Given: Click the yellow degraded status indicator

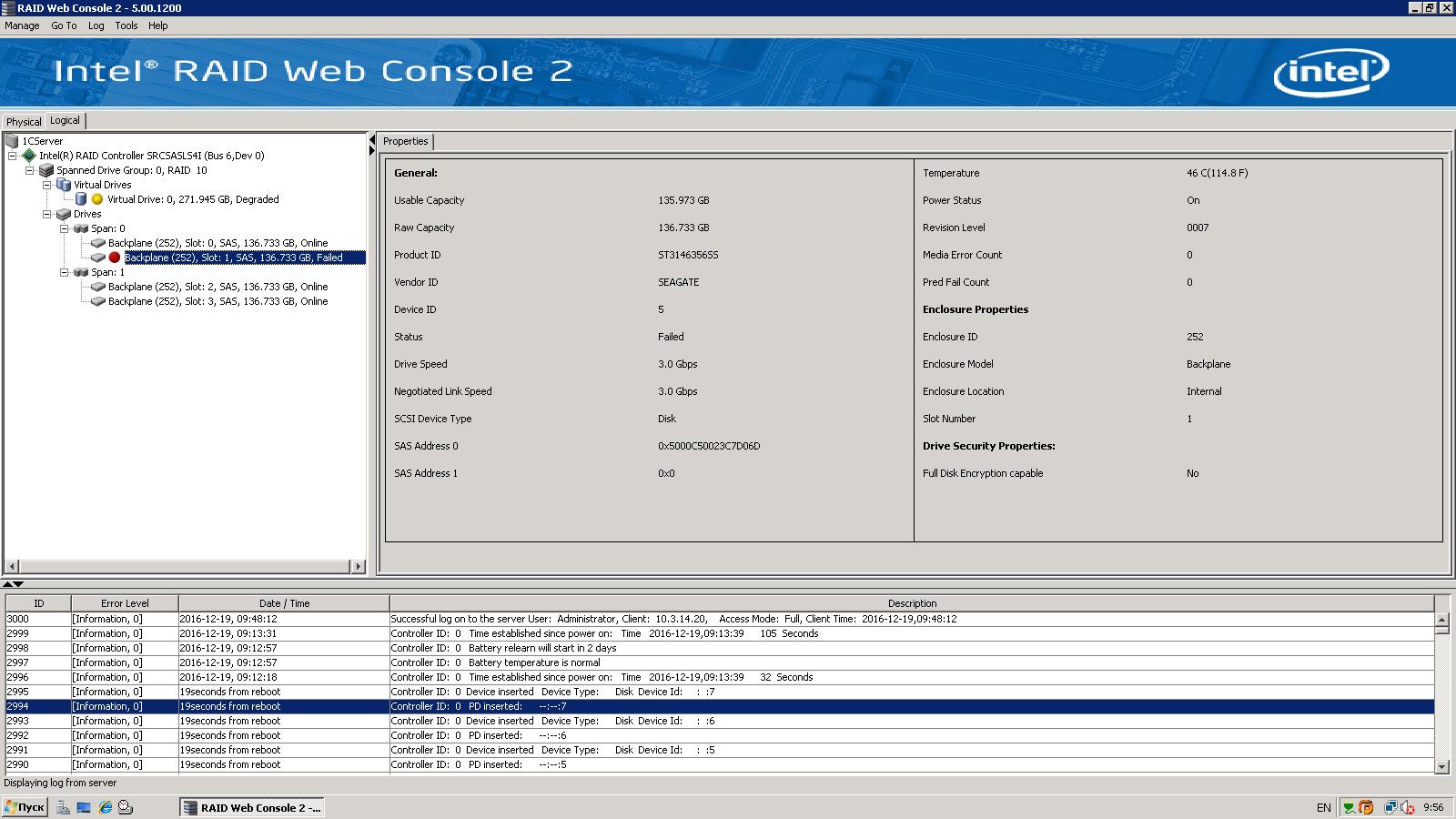Looking at the screenshot, I should pyautogui.click(x=97, y=199).
